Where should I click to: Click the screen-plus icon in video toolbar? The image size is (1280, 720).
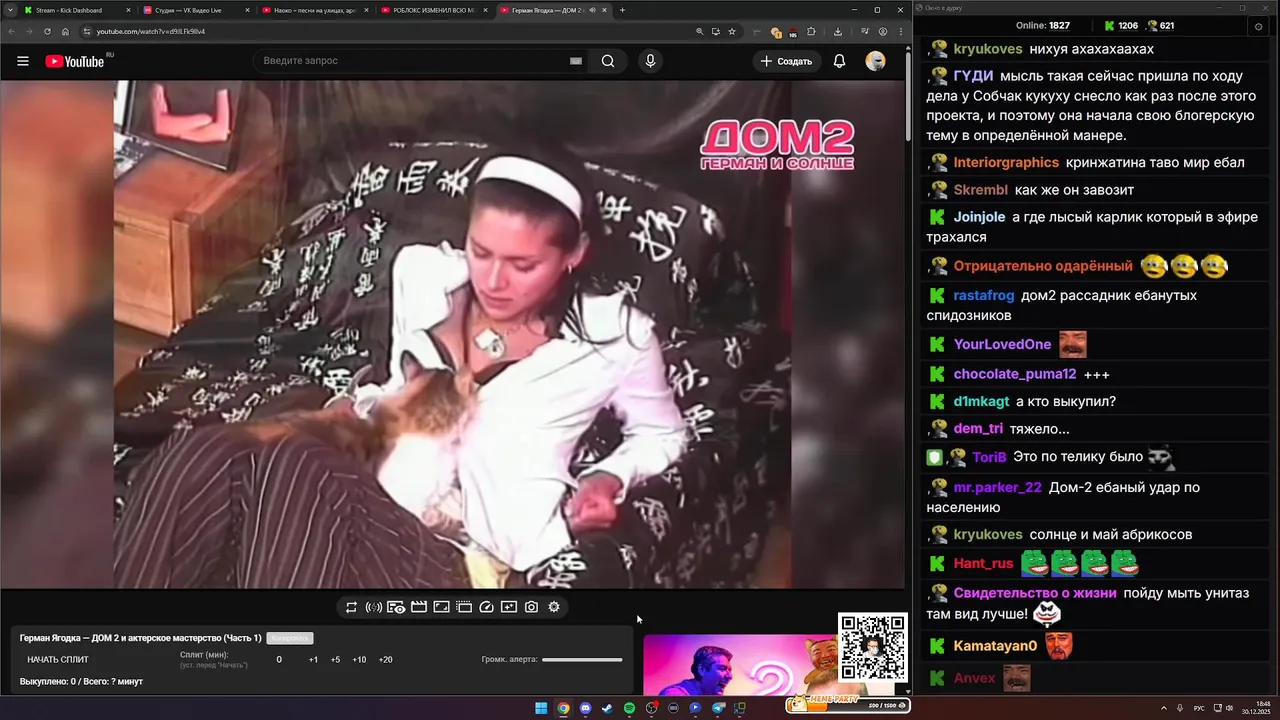pos(509,607)
